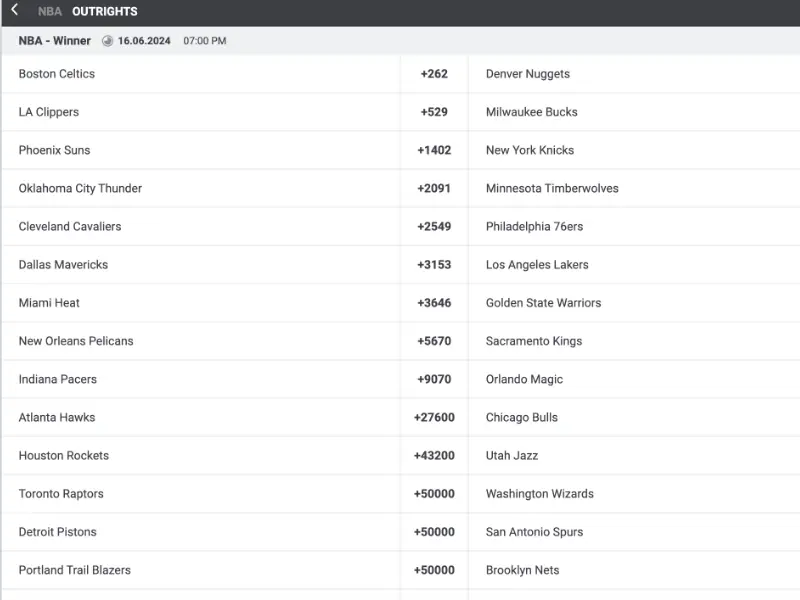This screenshot has width=800, height=600.
Task: Pick the Milwaukee Bucks selection
Action: (634, 112)
